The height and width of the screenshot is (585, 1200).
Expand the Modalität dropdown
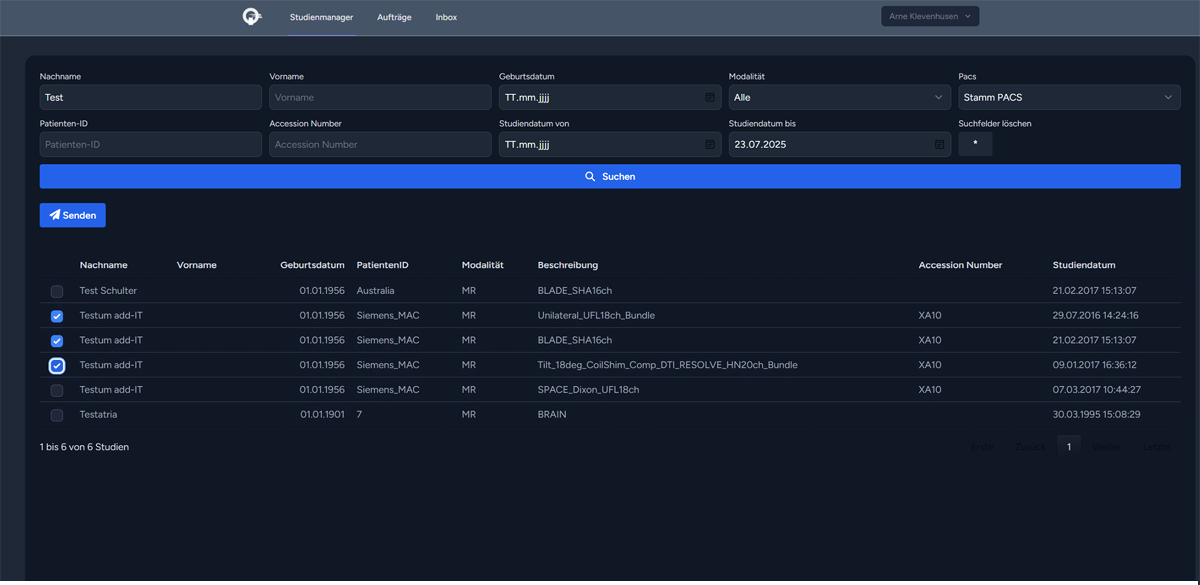click(x=838, y=97)
